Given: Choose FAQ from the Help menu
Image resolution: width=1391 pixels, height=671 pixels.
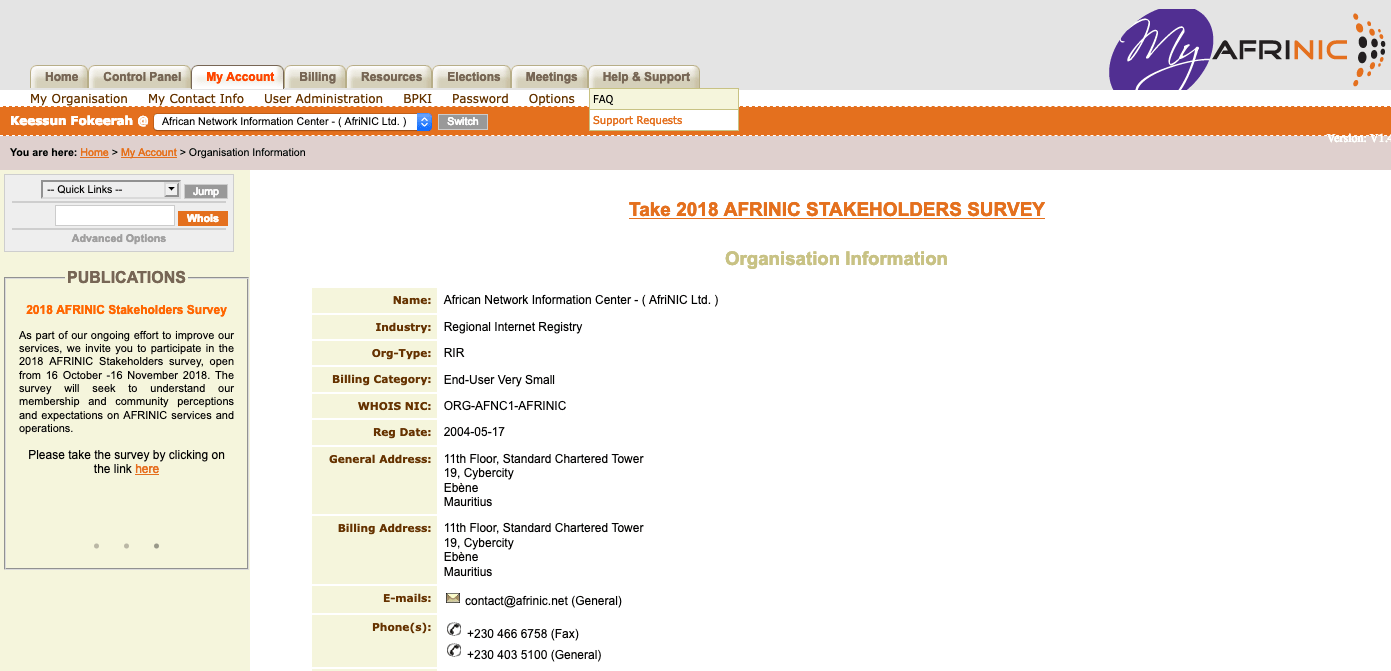Looking at the screenshot, I should 664,99.
